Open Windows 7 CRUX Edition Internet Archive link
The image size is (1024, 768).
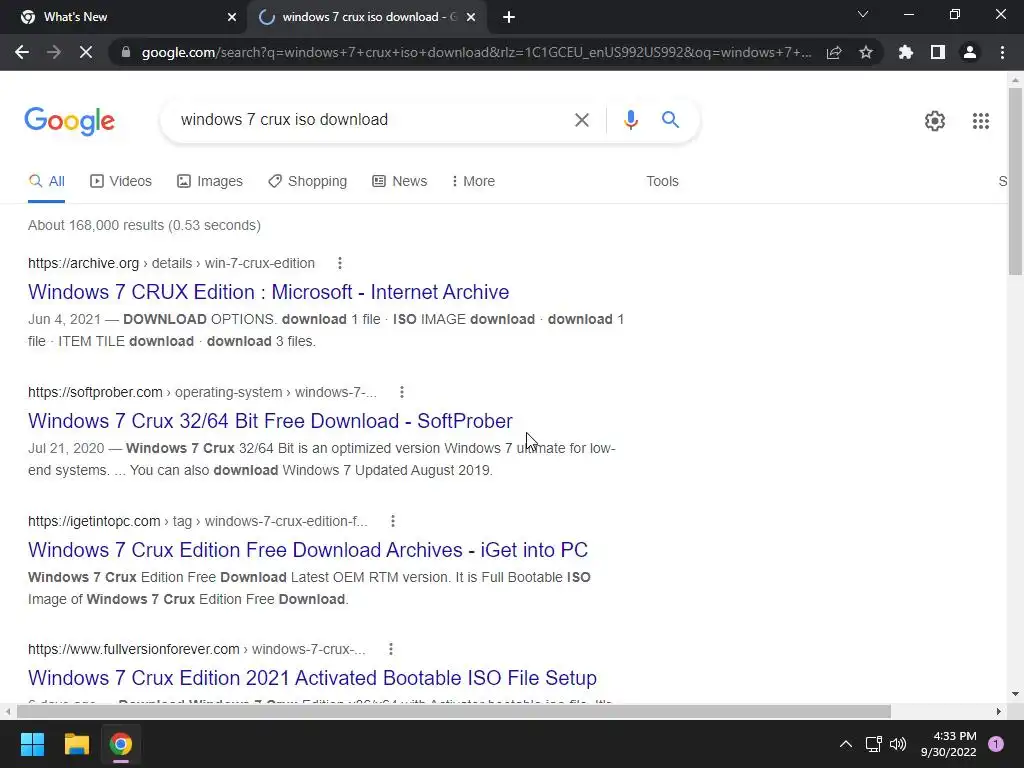[268, 292]
